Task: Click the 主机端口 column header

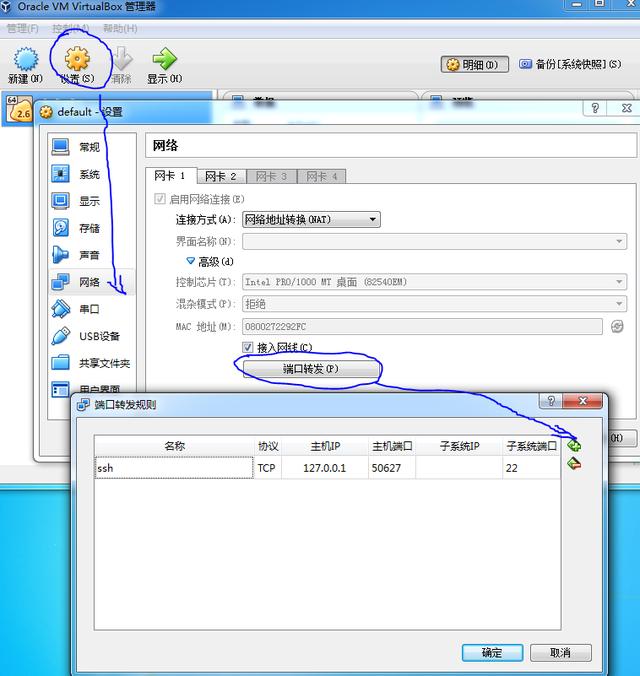Action: [392, 446]
